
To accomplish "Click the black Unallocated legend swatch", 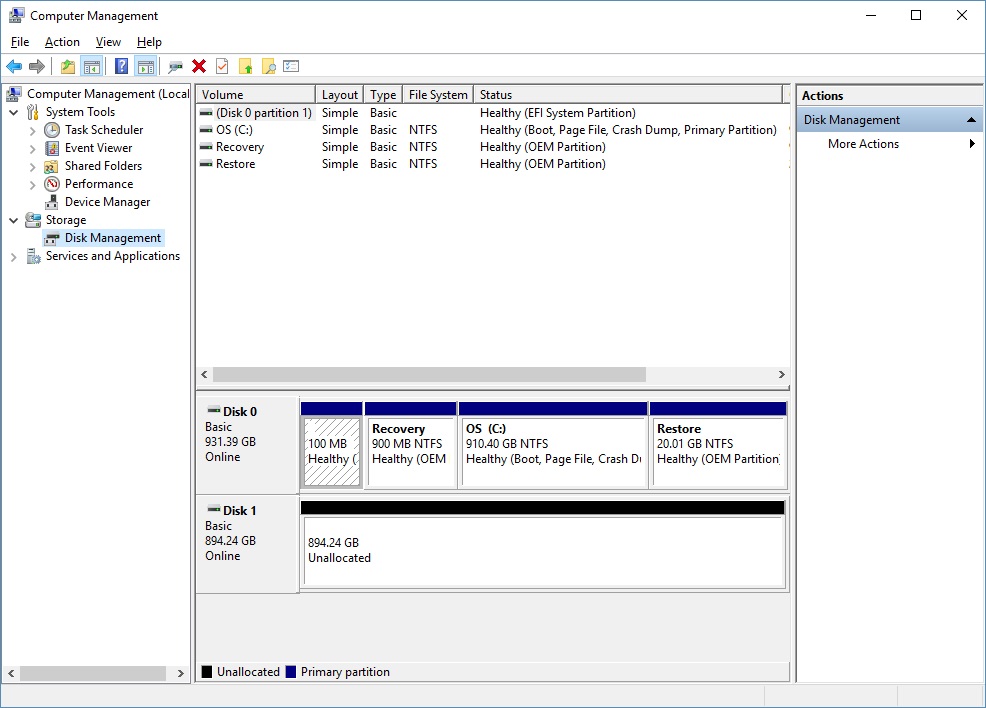I will (207, 672).
